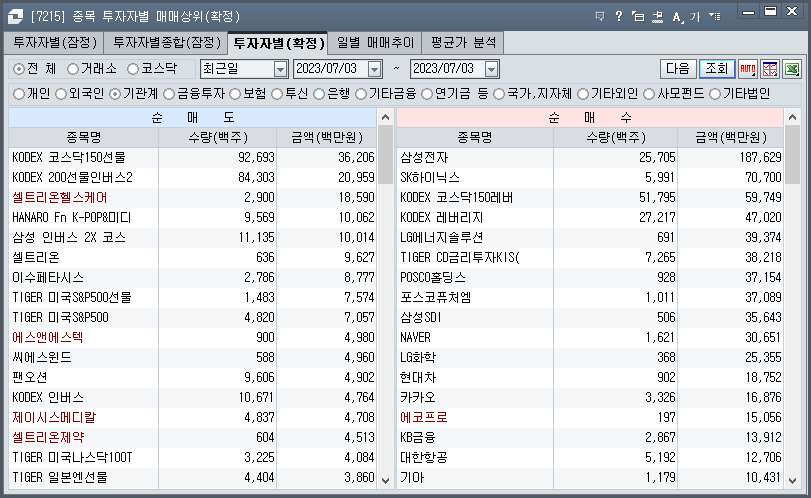The image size is (811, 498).
Task: Click the font size A icon
Action: tap(677, 17)
